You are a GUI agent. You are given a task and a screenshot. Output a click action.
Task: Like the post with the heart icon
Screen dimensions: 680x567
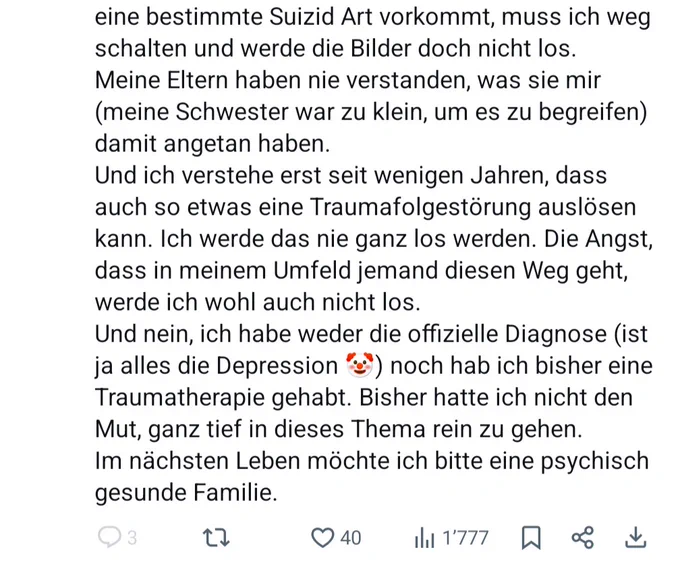(323, 538)
